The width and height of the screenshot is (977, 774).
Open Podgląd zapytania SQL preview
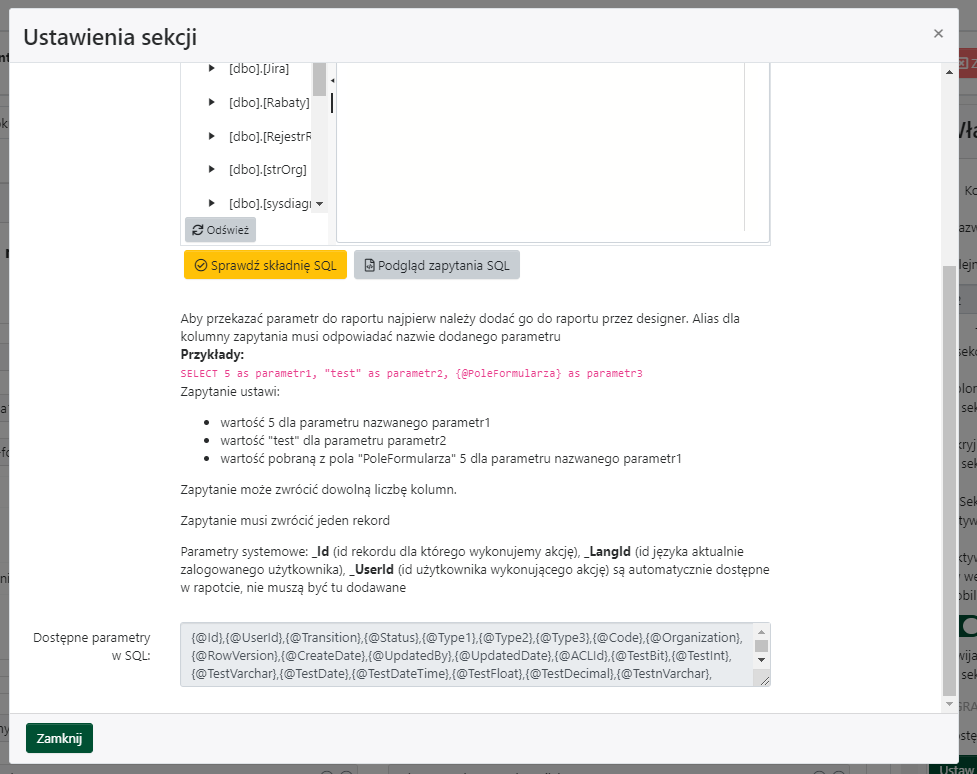coord(437,265)
